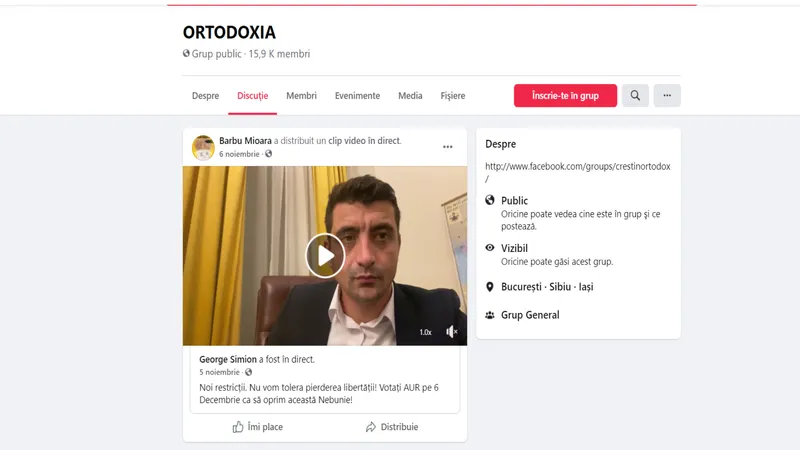The width and height of the screenshot is (800, 450).
Task: Change the 1.0x playback speed
Action: pos(426,332)
